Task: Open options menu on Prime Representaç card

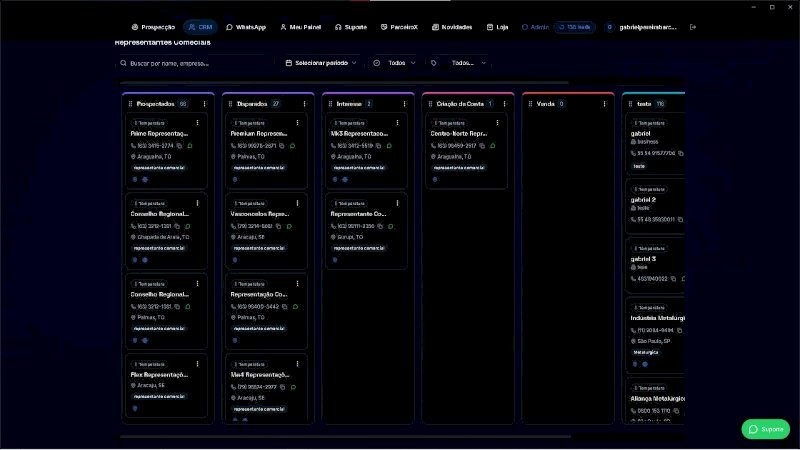Action: (197, 123)
